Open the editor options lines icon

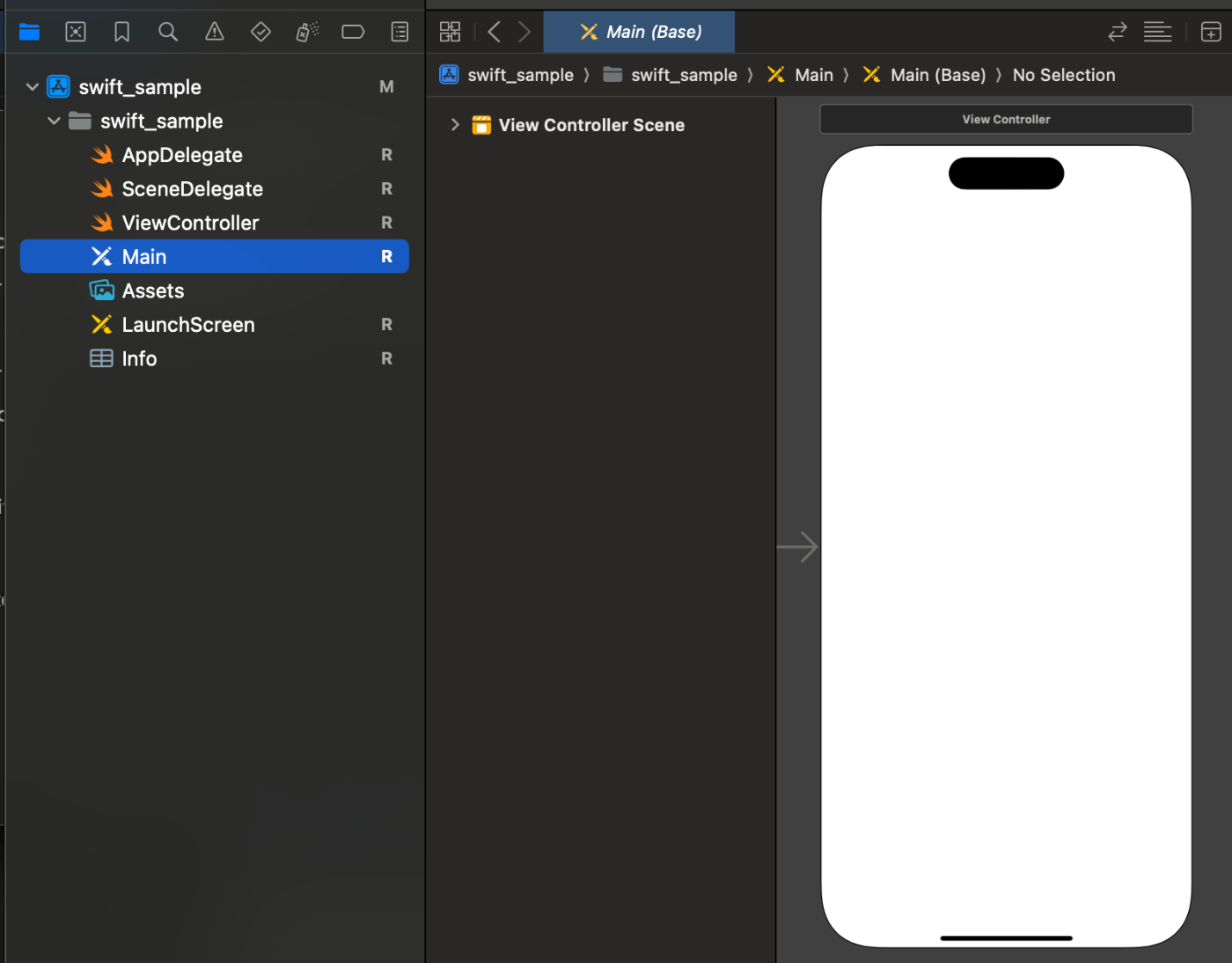pyautogui.click(x=1158, y=33)
